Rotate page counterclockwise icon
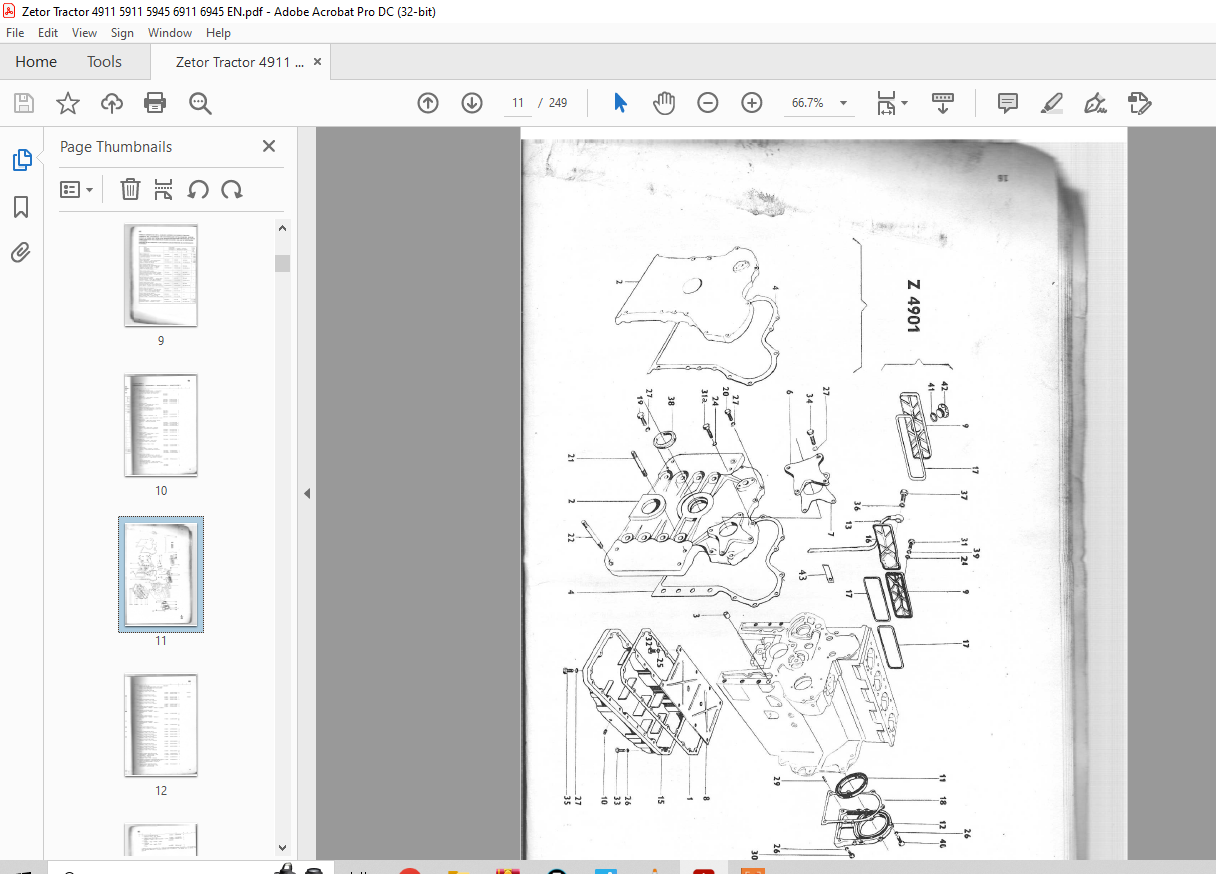This screenshot has width=1216, height=874. point(198,189)
